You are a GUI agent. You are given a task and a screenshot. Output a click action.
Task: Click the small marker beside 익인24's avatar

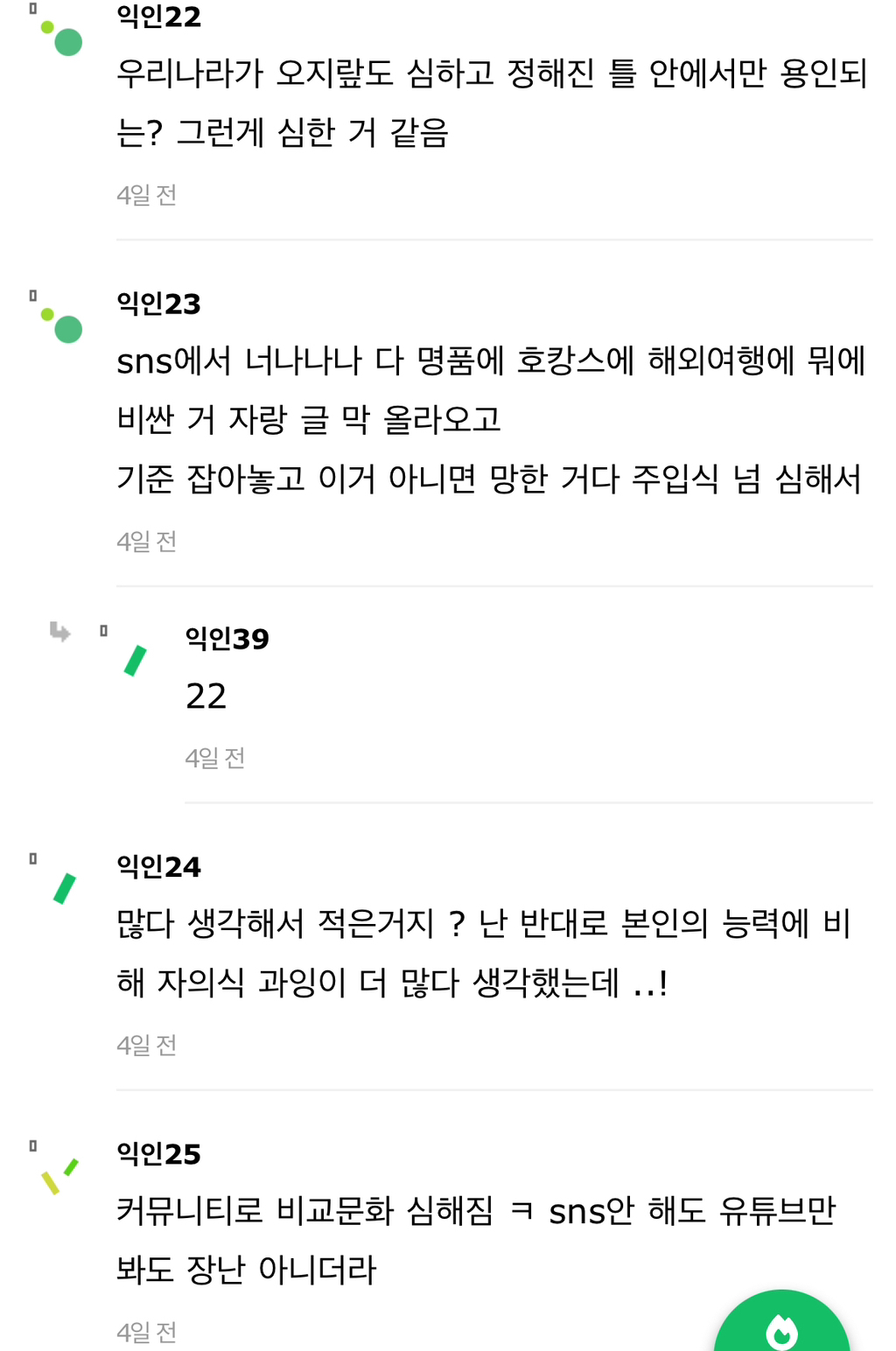(x=33, y=858)
